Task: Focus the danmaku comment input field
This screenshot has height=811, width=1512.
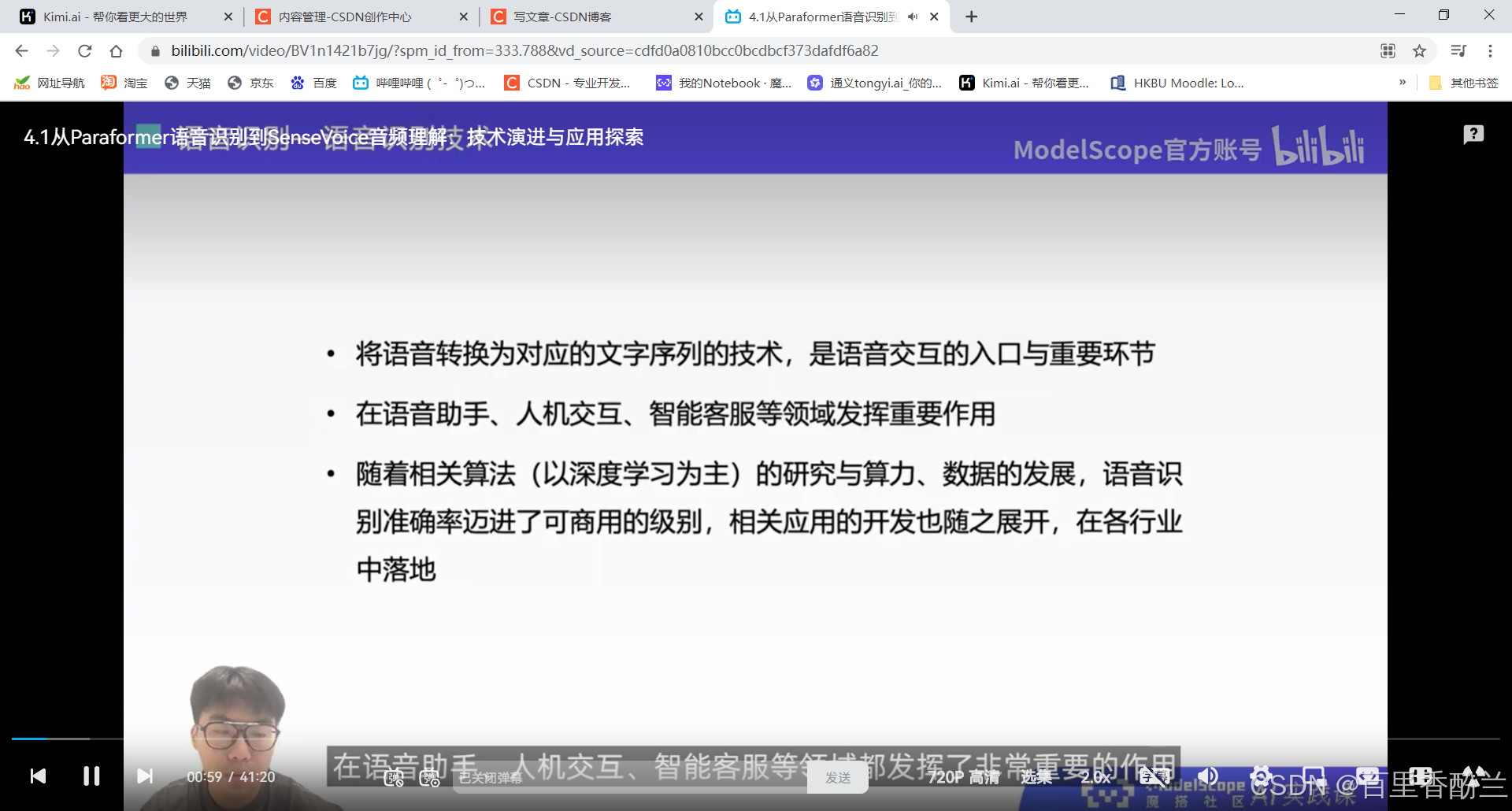Action: 630,778
